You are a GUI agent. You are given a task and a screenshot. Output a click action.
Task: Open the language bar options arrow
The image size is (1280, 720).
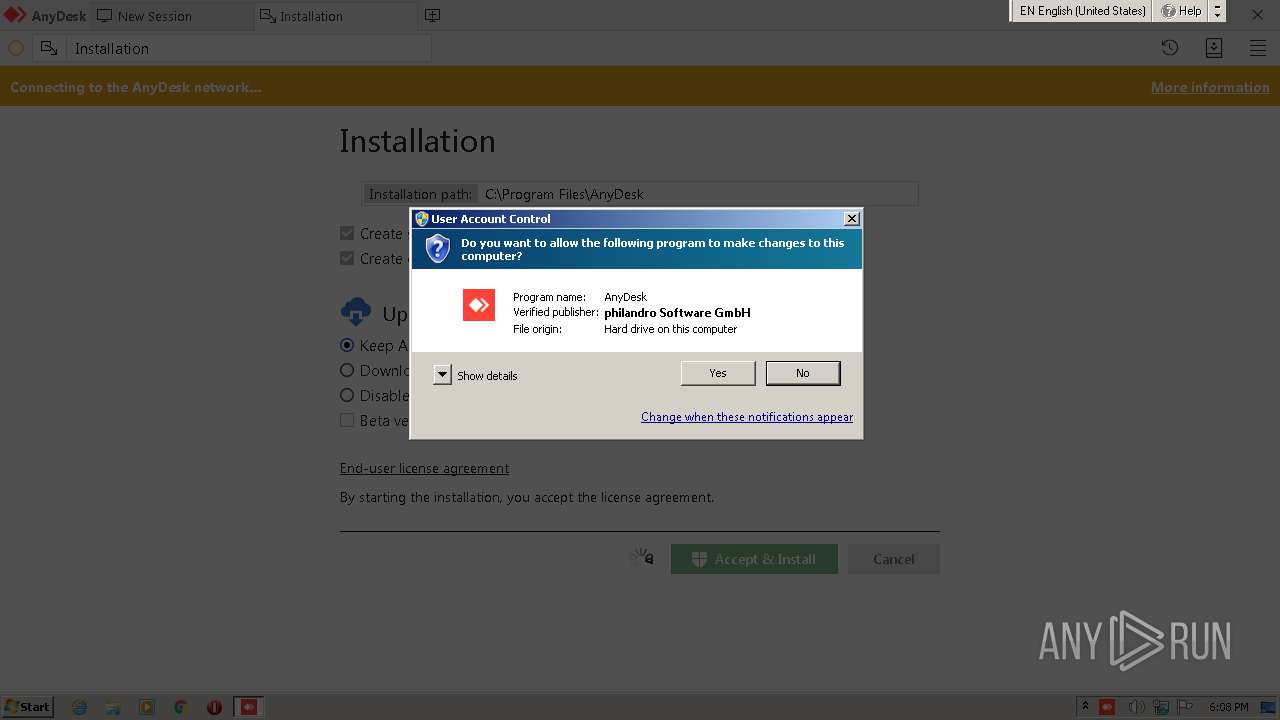tap(1217, 11)
